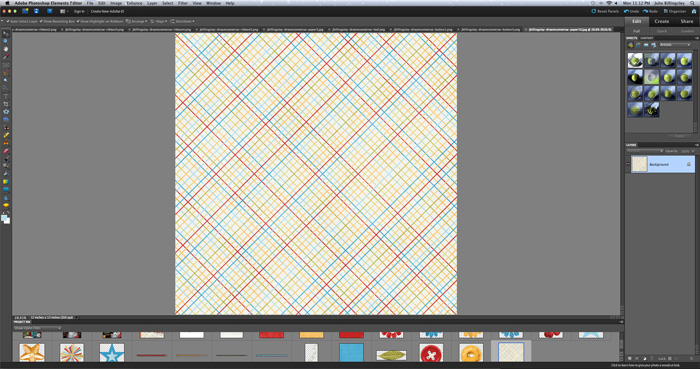Screen dimensions: 700x369
Task: Open the macOS Apple menu
Action: tap(7, 3)
